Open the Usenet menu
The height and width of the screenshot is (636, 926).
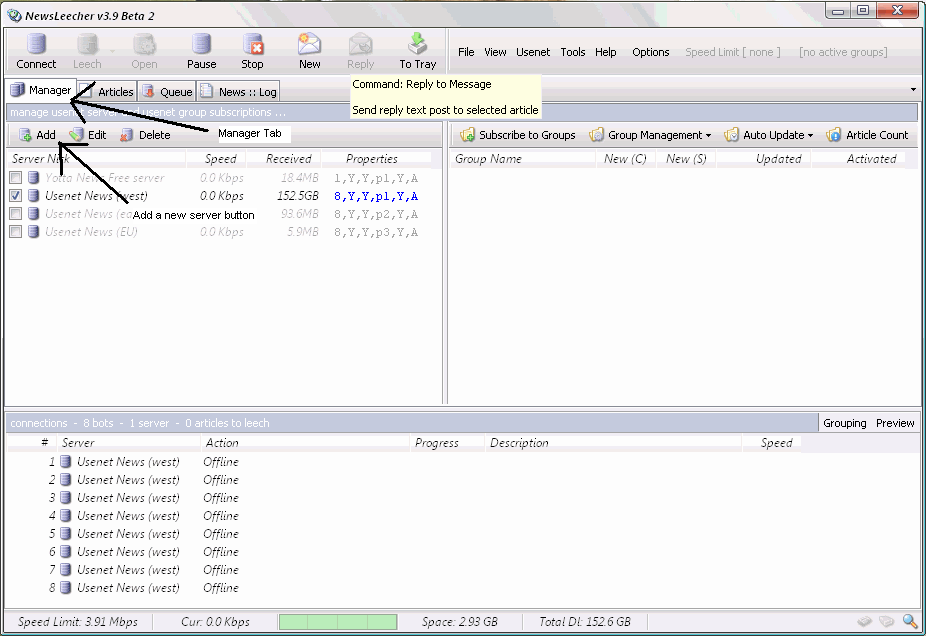click(533, 52)
